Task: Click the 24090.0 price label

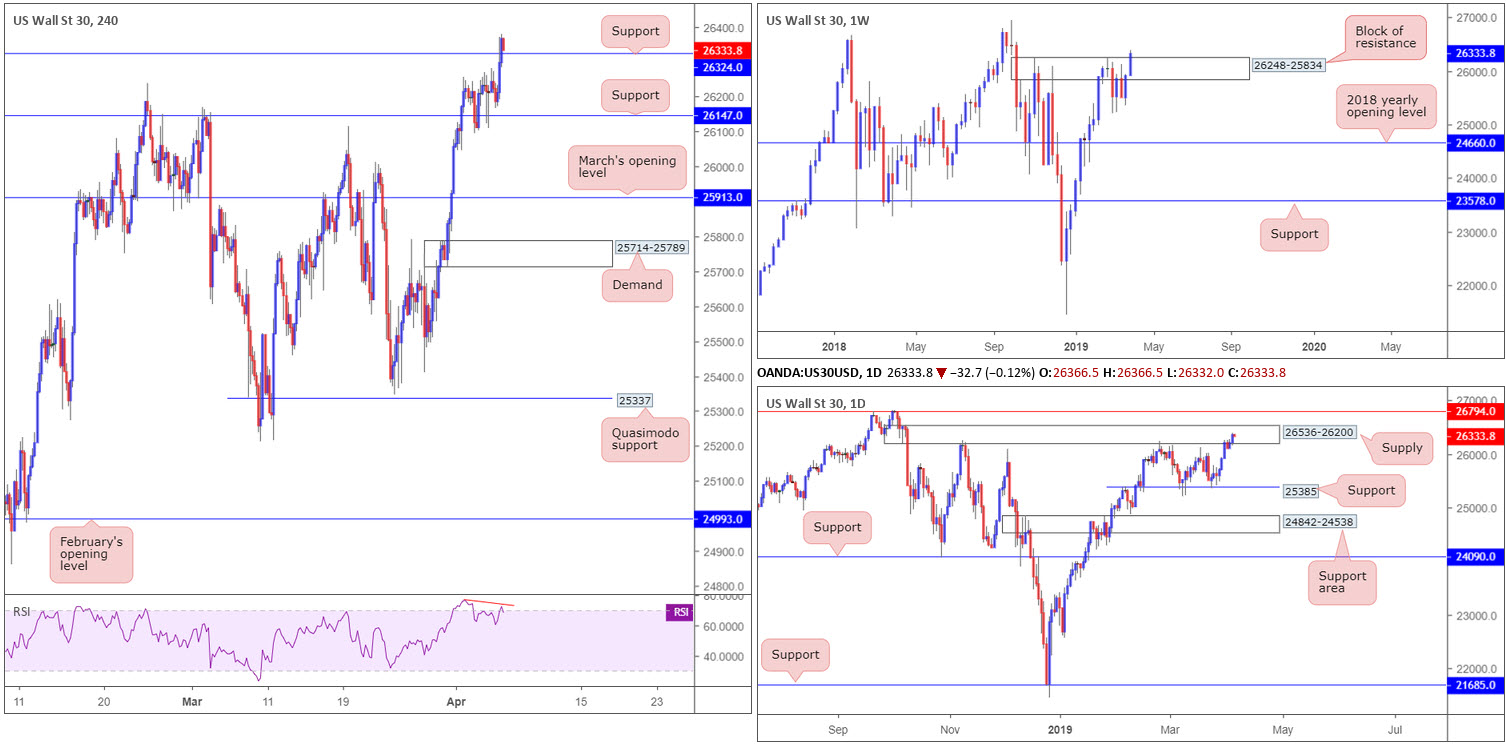Action: 1477,556
